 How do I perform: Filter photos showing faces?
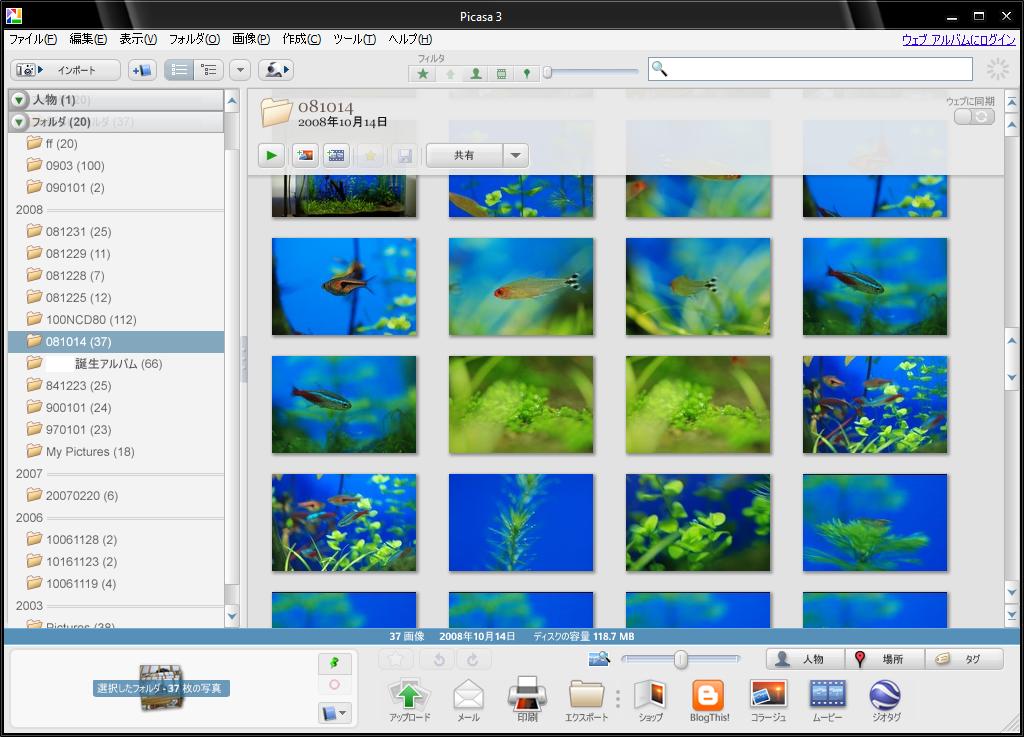tap(476, 74)
